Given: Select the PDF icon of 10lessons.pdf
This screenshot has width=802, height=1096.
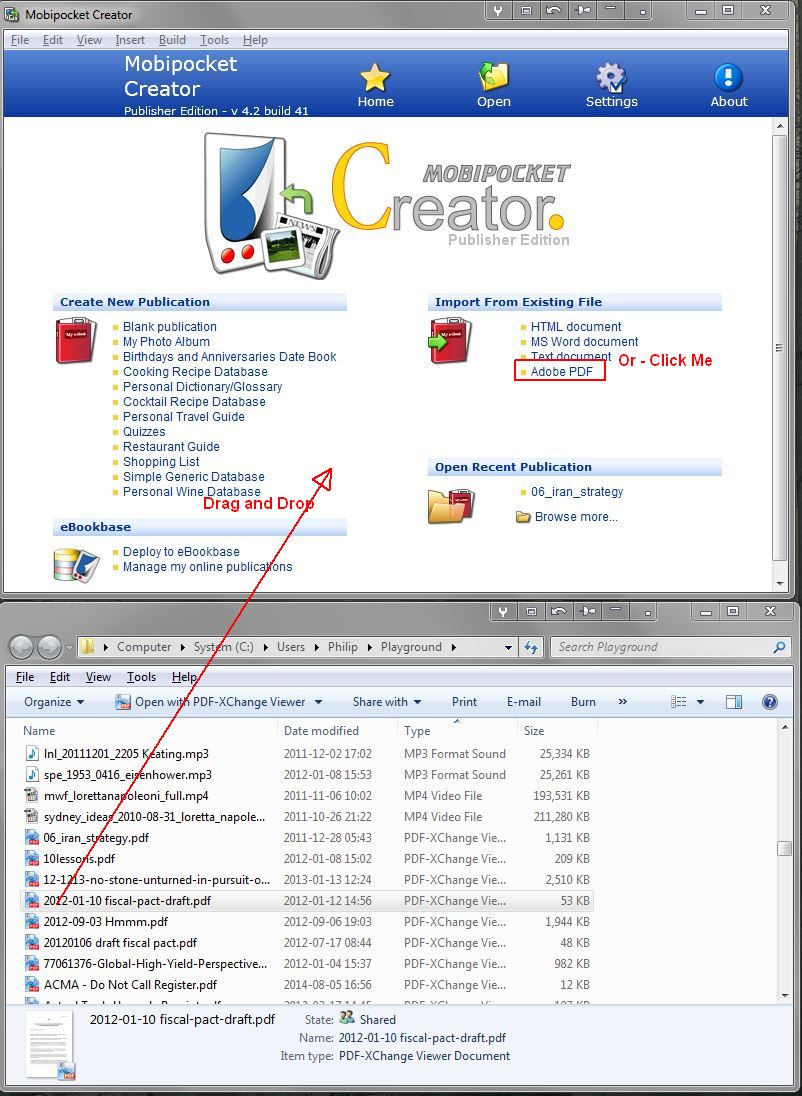Looking at the screenshot, I should tap(31, 858).
